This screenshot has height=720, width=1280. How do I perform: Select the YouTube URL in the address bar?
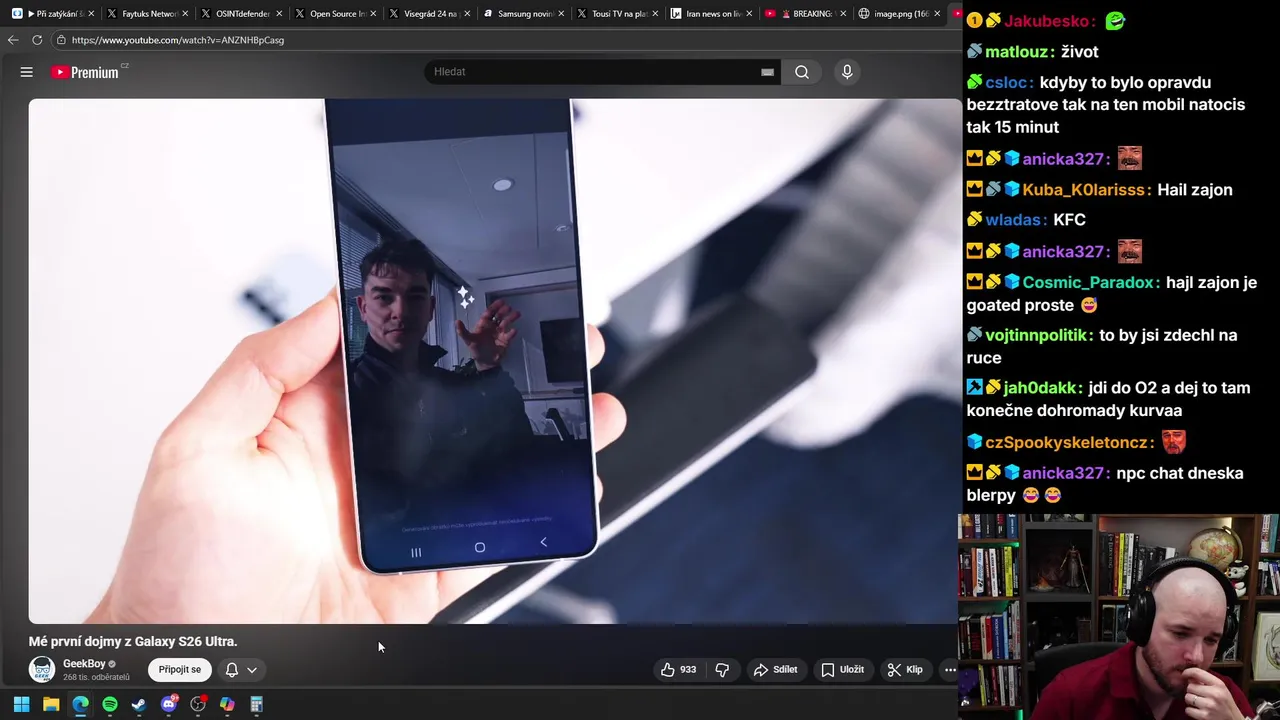(x=178, y=40)
